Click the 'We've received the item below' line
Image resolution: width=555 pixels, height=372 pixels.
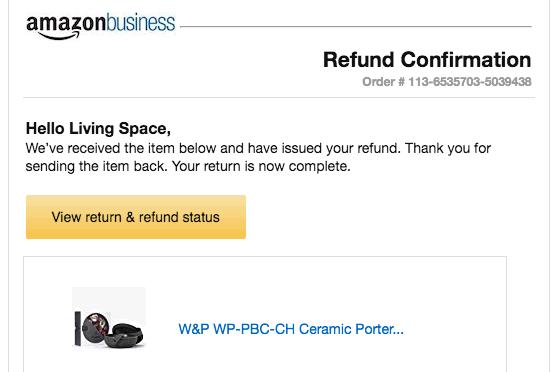click(120, 148)
